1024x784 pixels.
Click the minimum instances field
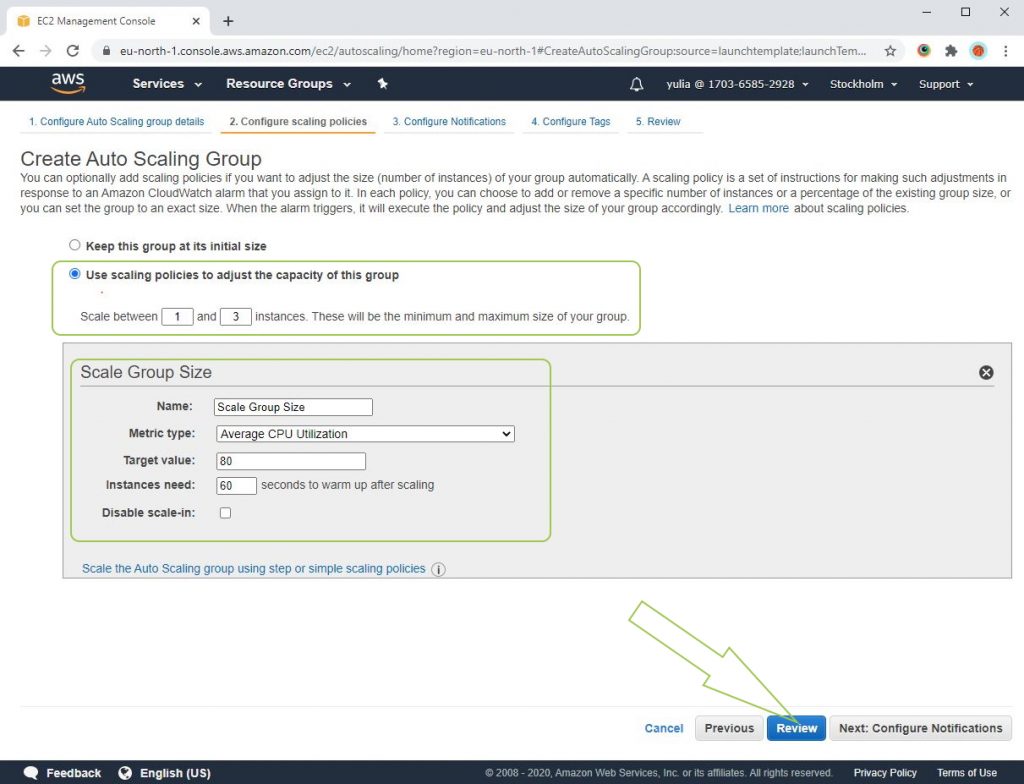(x=177, y=317)
